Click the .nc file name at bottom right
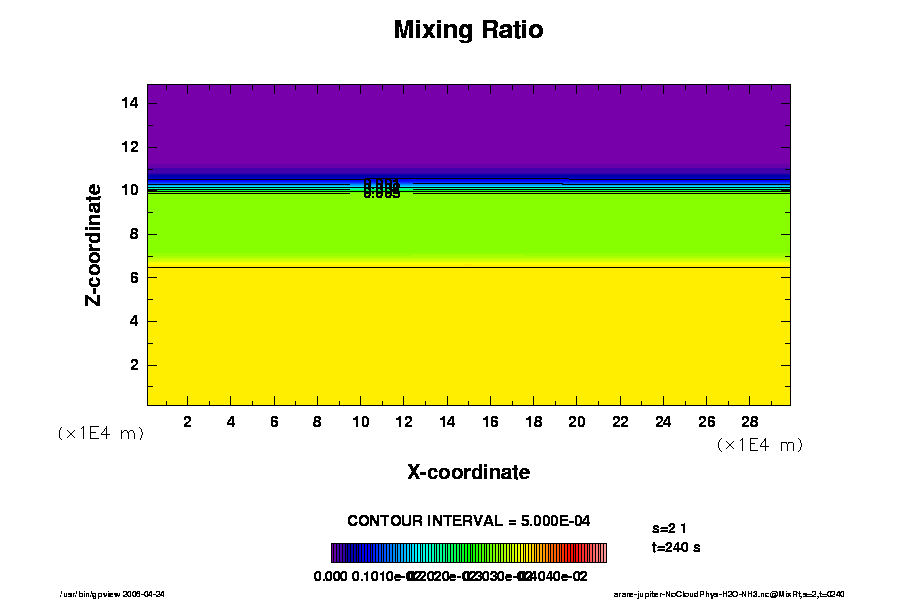This screenshot has height=600, width=900. tap(735, 593)
